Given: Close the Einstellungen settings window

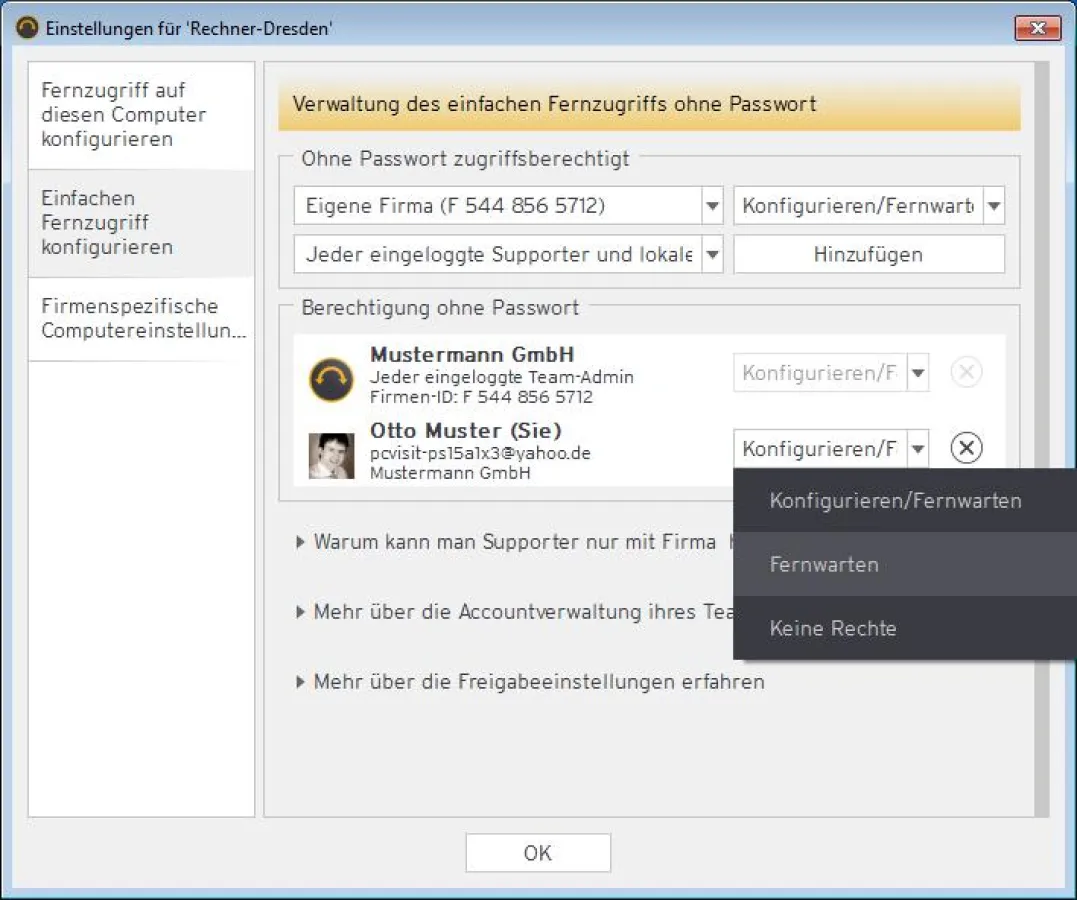Looking at the screenshot, I should click(1036, 28).
